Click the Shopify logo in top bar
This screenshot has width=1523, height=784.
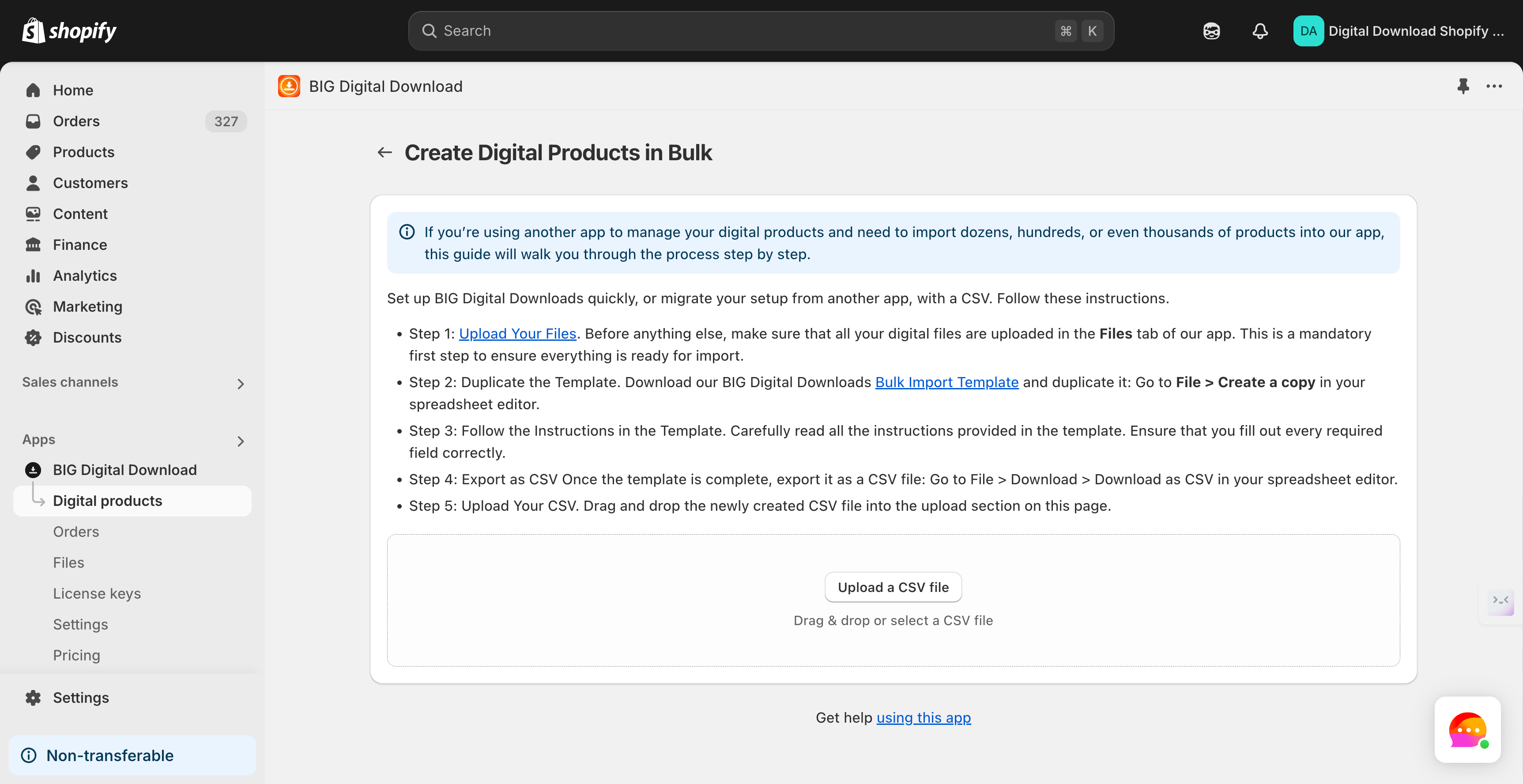69,31
